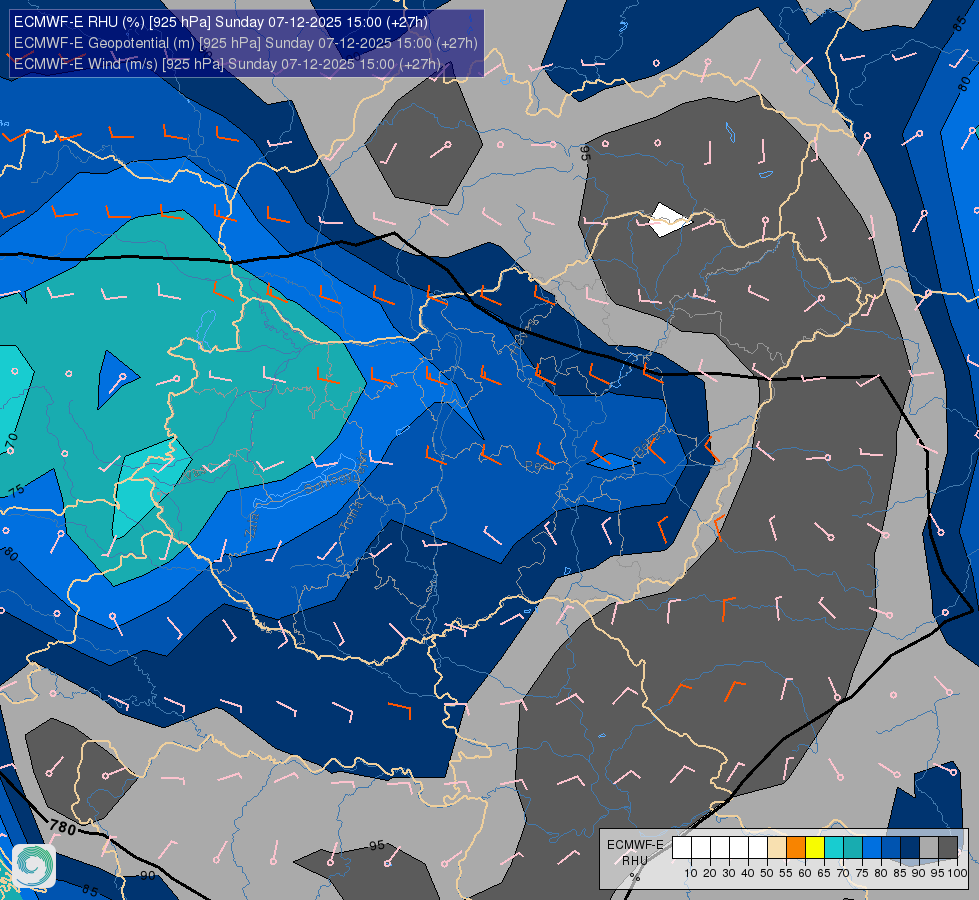The height and width of the screenshot is (900, 979).
Task: Pick the teal 70–75 legend swatch
Action: (853, 848)
